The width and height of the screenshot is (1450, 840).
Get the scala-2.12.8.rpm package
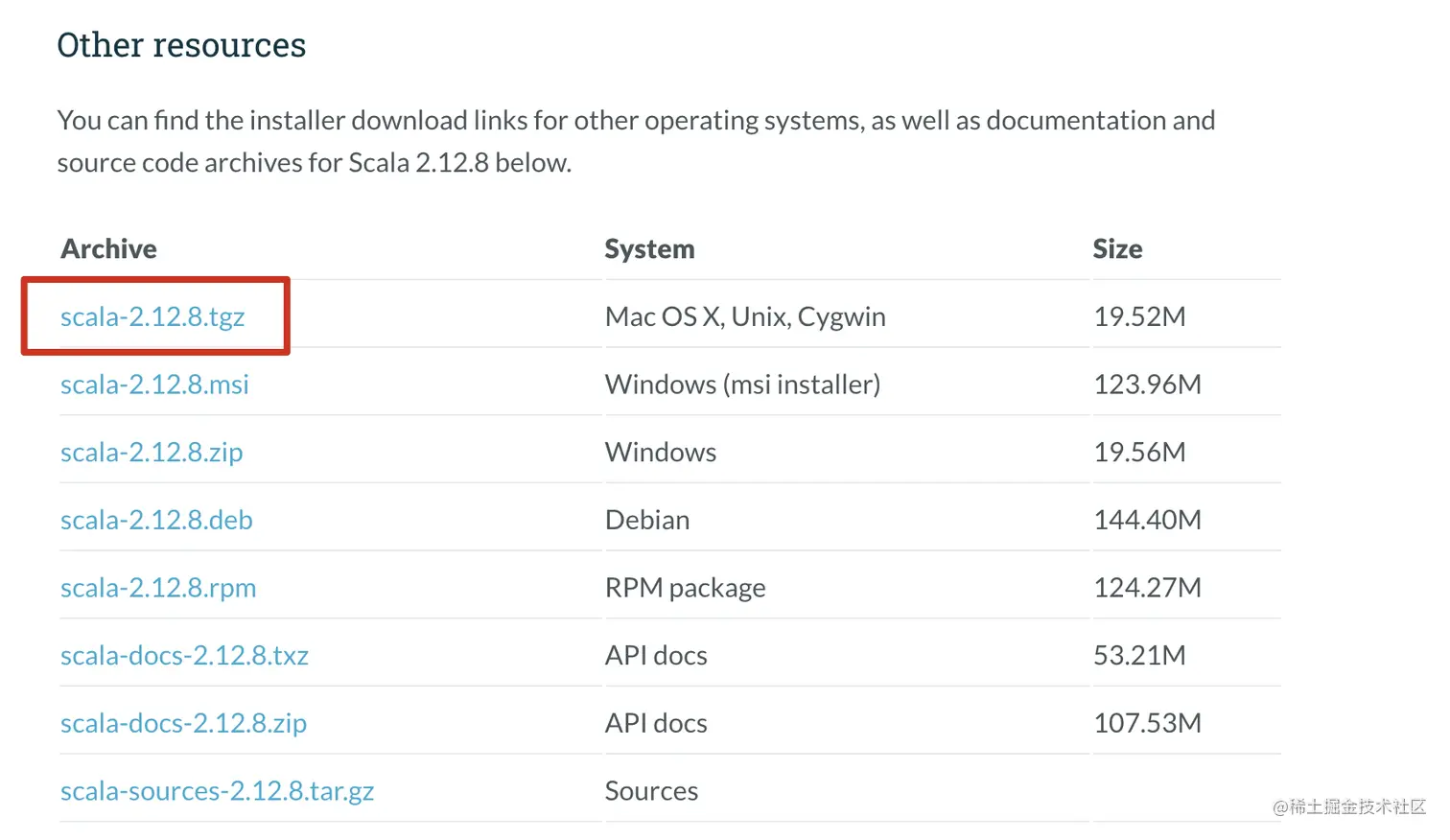[158, 588]
